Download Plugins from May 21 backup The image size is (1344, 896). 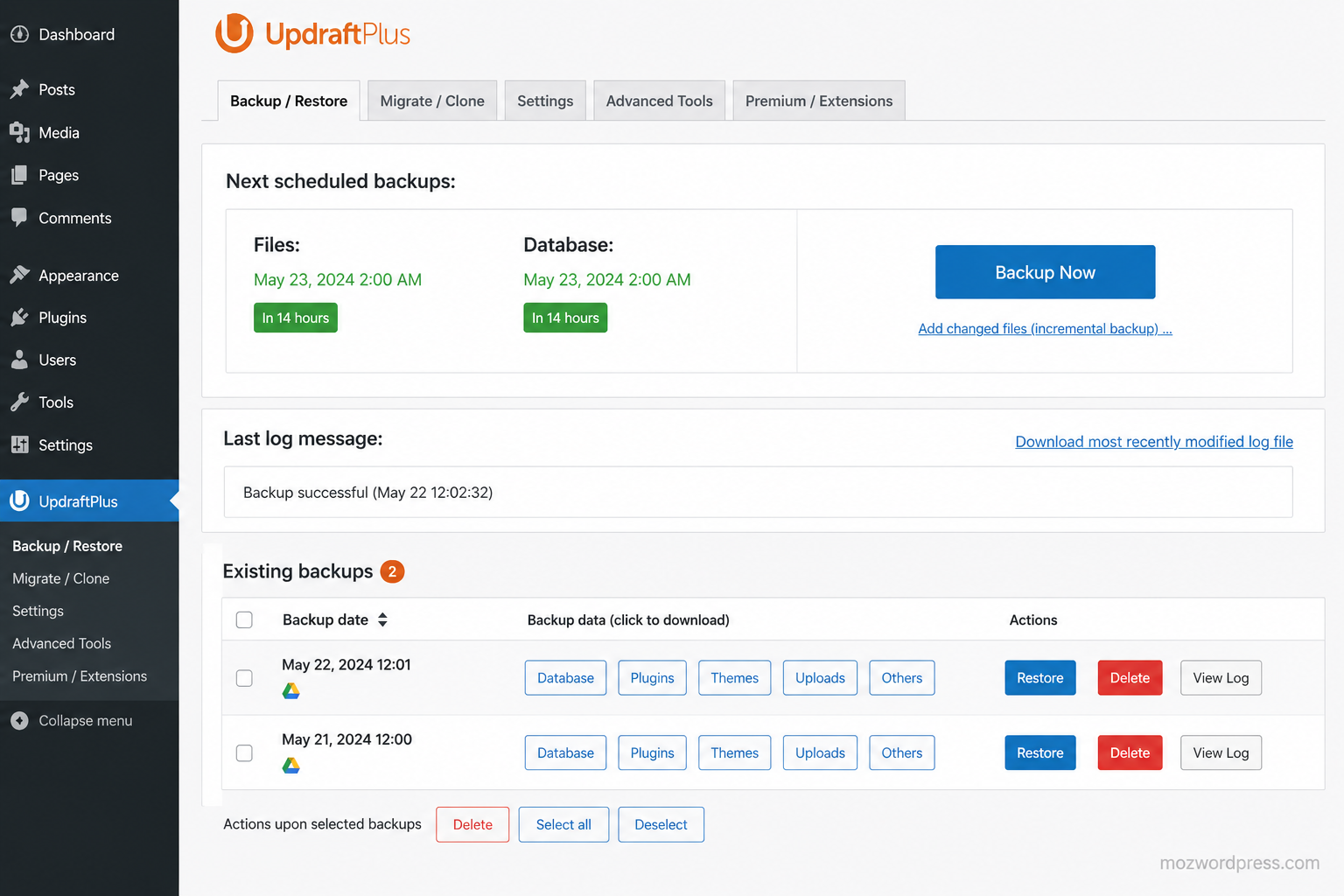pos(652,752)
